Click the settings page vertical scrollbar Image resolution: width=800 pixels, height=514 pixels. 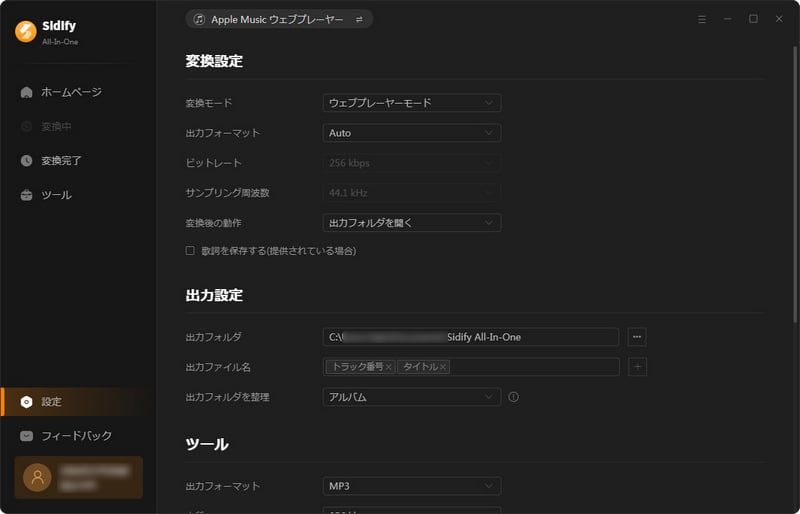click(x=795, y=184)
